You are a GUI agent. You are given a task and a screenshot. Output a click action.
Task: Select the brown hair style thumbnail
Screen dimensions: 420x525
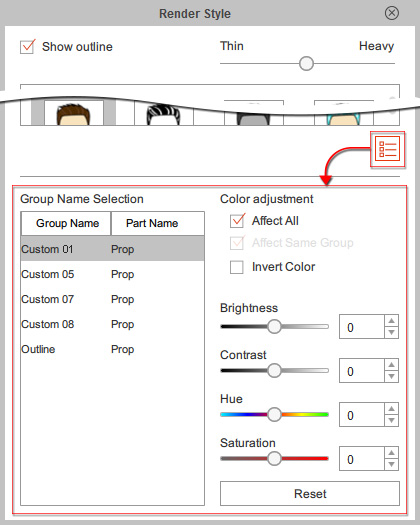(x=73, y=113)
